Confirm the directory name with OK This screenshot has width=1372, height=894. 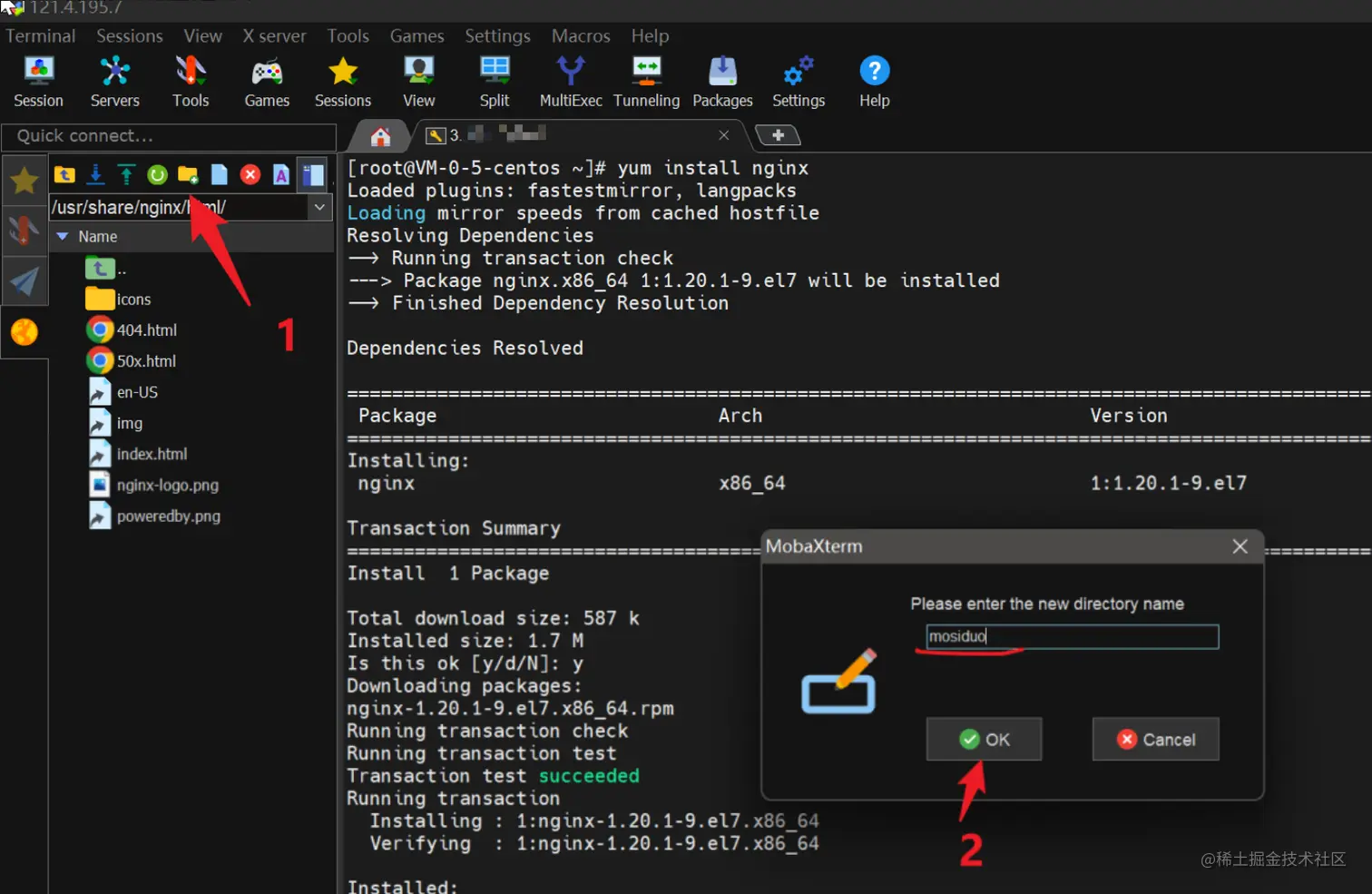click(x=984, y=739)
